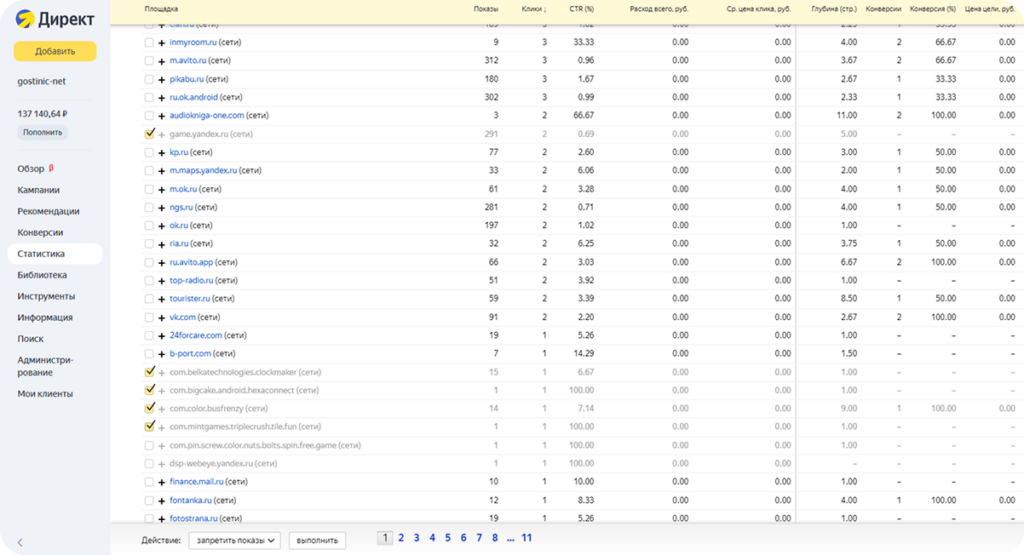Open Мои клиенты in the sidebar
The width and height of the screenshot is (1024, 555).
click(45, 394)
